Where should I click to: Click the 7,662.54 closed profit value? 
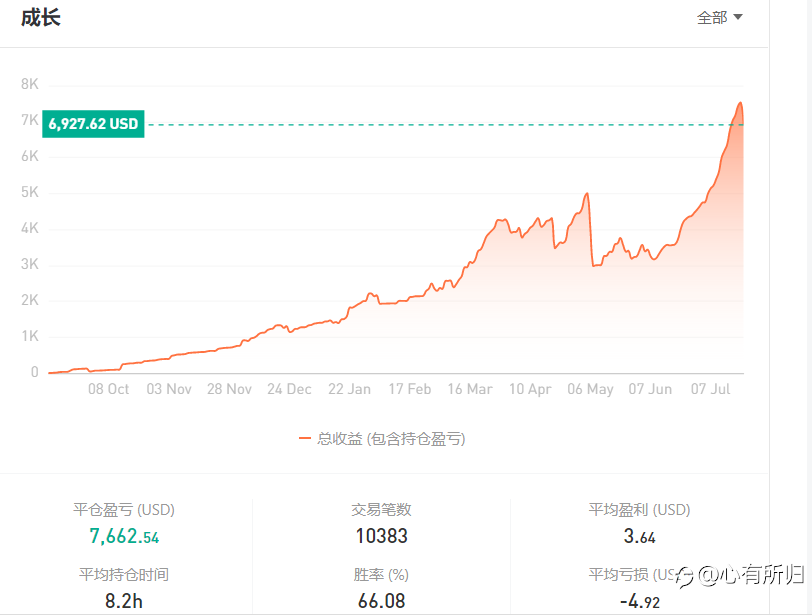coord(124,536)
